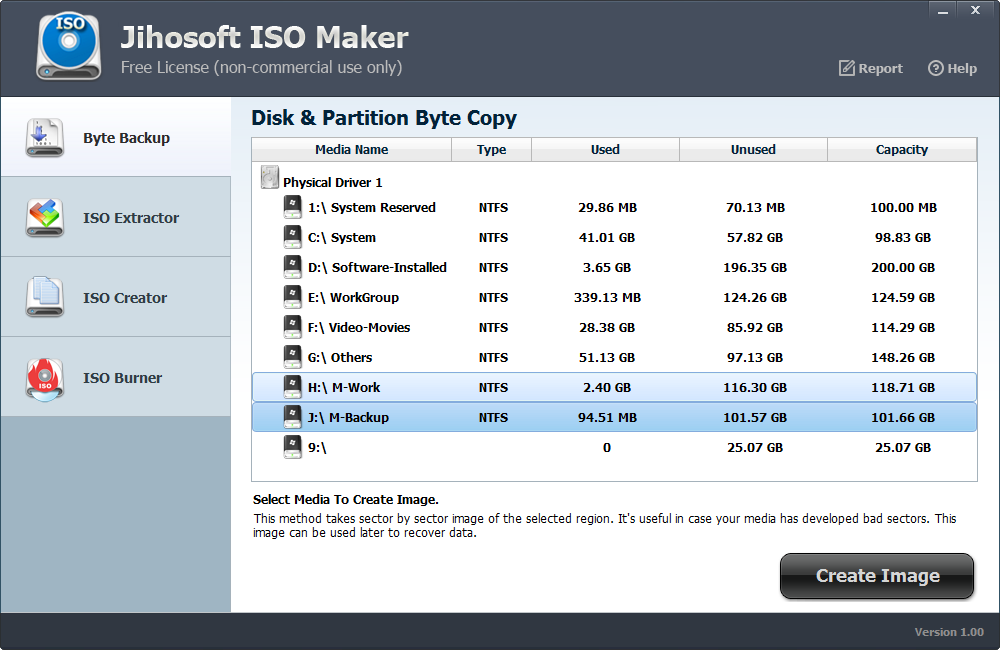The width and height of the screenshot is (1000, 650).
Task: Click the drive icon for F:\ Video-Movies
Action: coord(292,327)
